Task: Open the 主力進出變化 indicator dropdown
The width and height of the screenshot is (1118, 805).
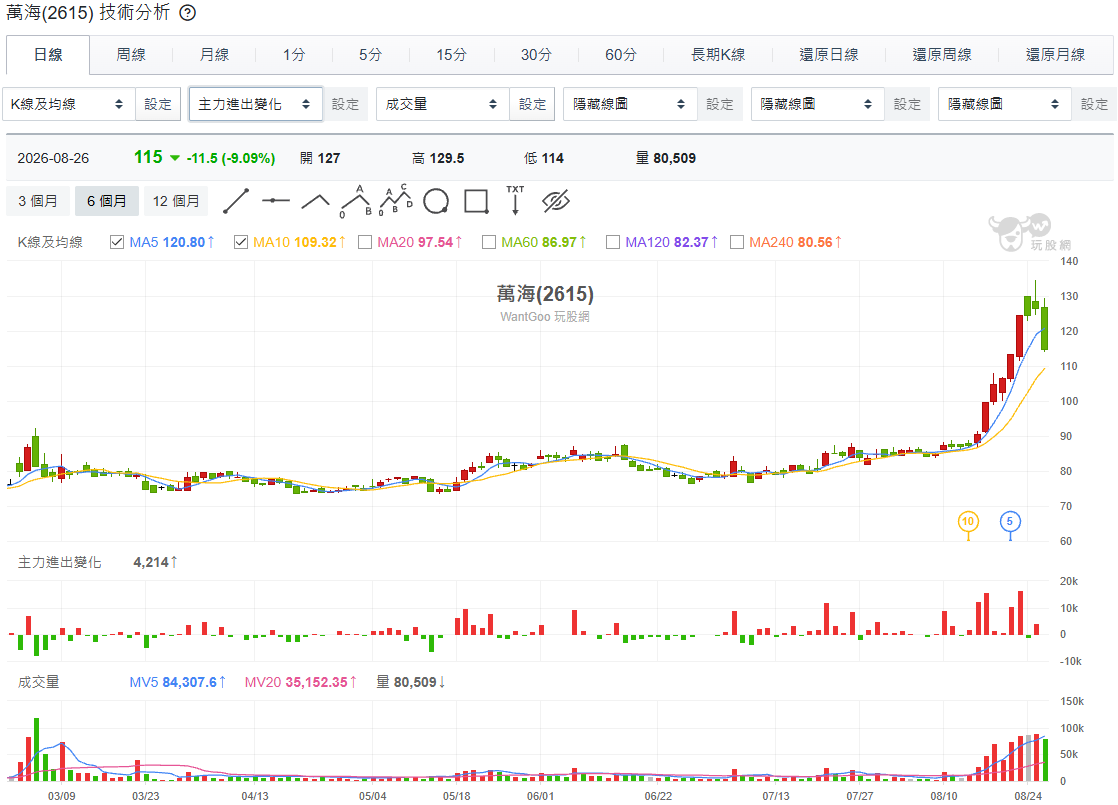Action: (x=255, y=104)
